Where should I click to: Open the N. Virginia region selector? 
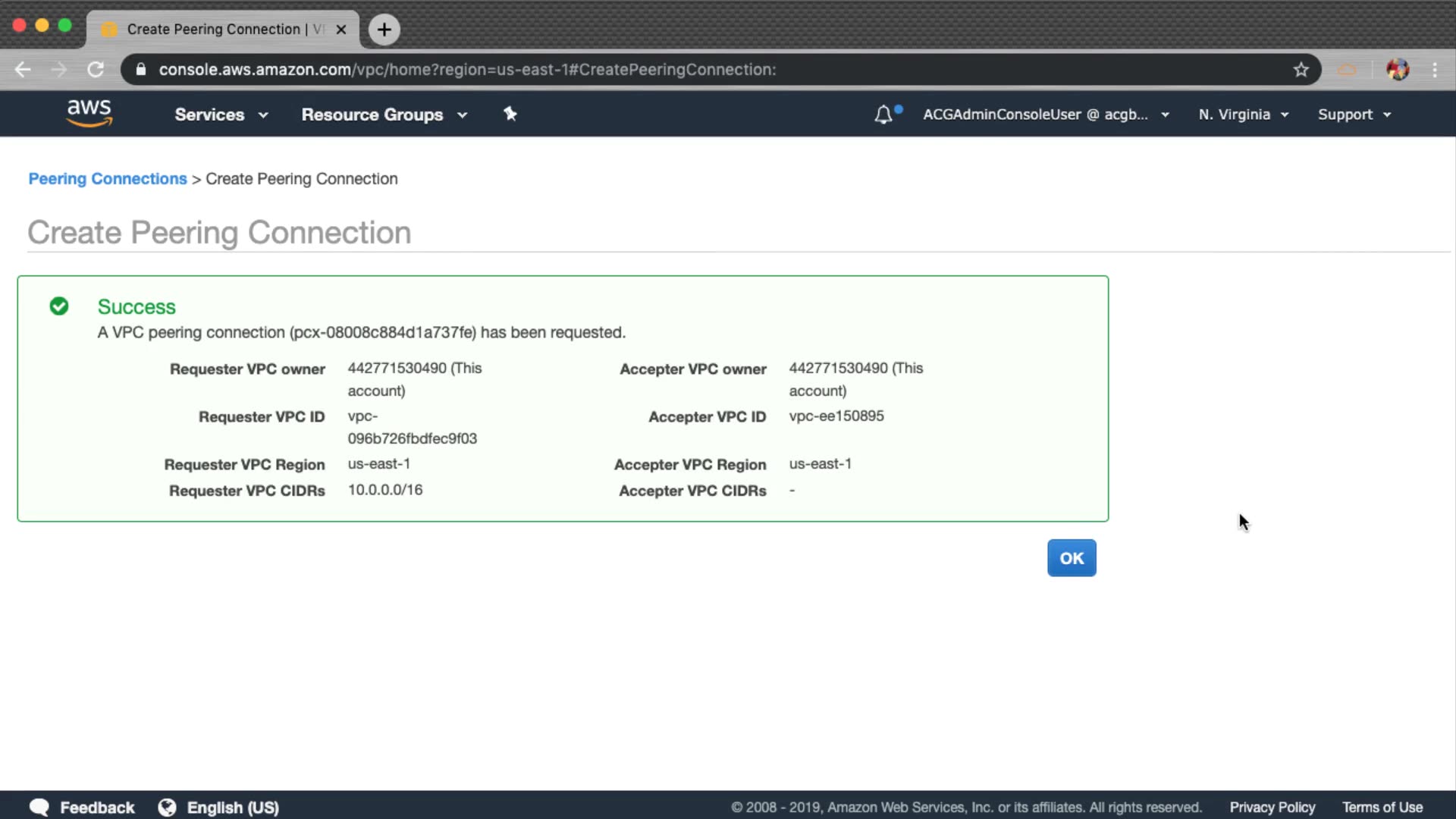point(1243,115)
